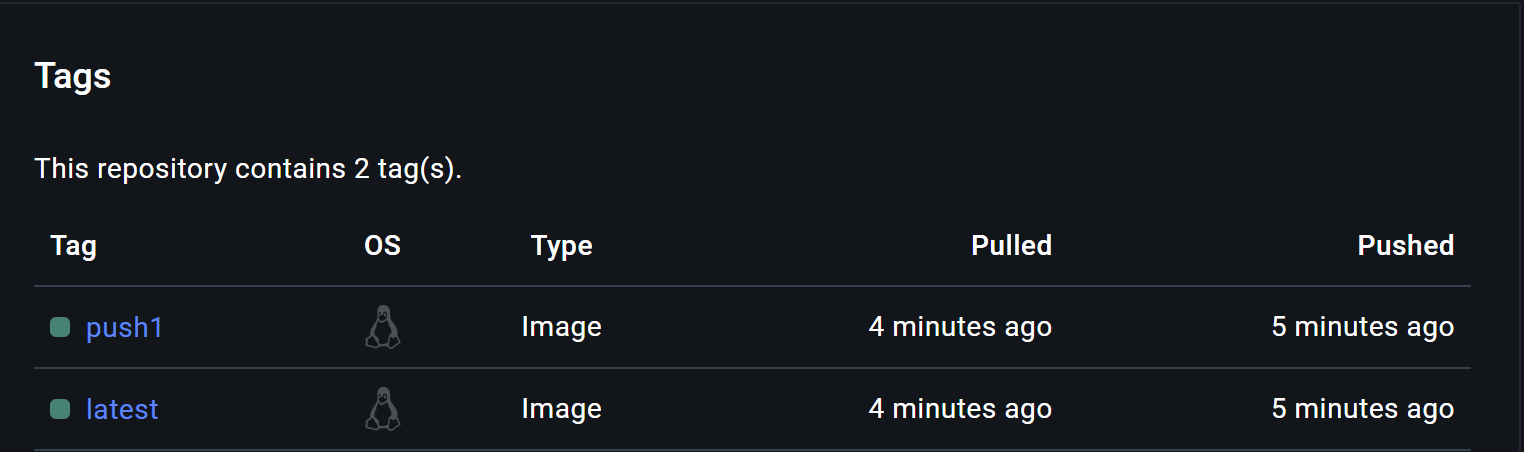Click the green status dot beside latest
This screenshot has height=452, width=1524.
[x=60, y=409]
